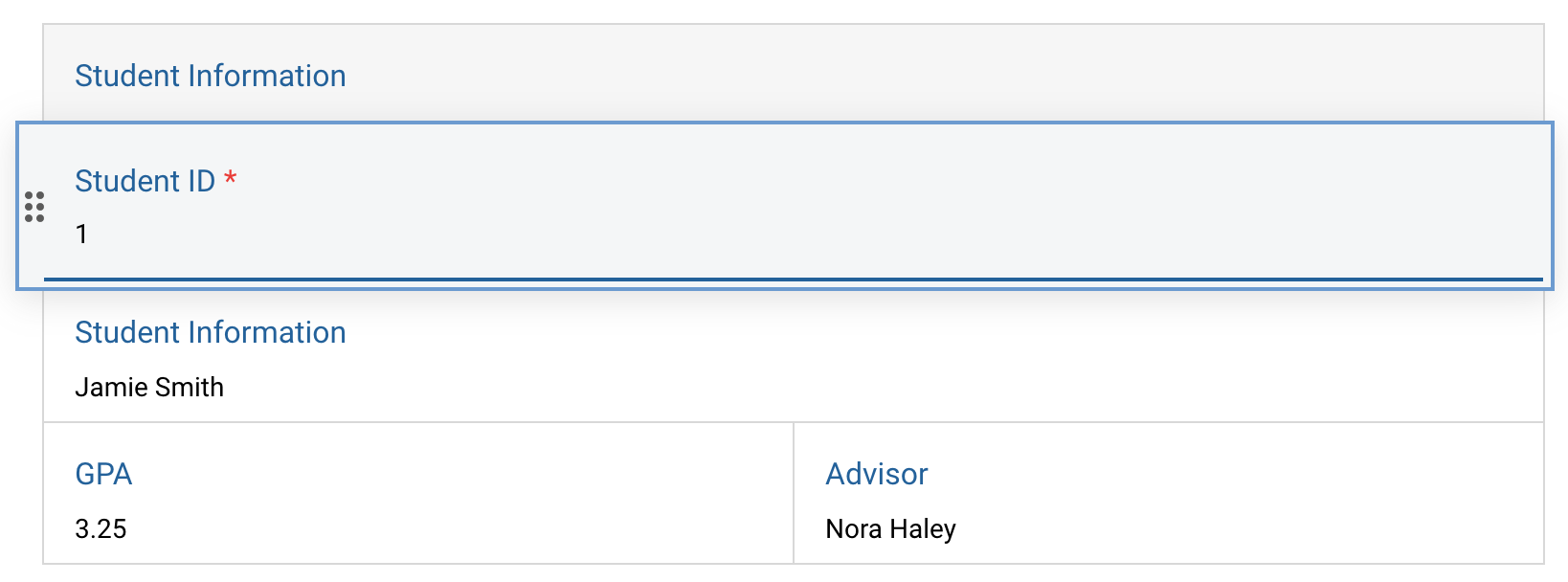Viewport: 1568px width, 582px height.
Task: Click the divider between GPA and Advisor
Action: [794, 498]
